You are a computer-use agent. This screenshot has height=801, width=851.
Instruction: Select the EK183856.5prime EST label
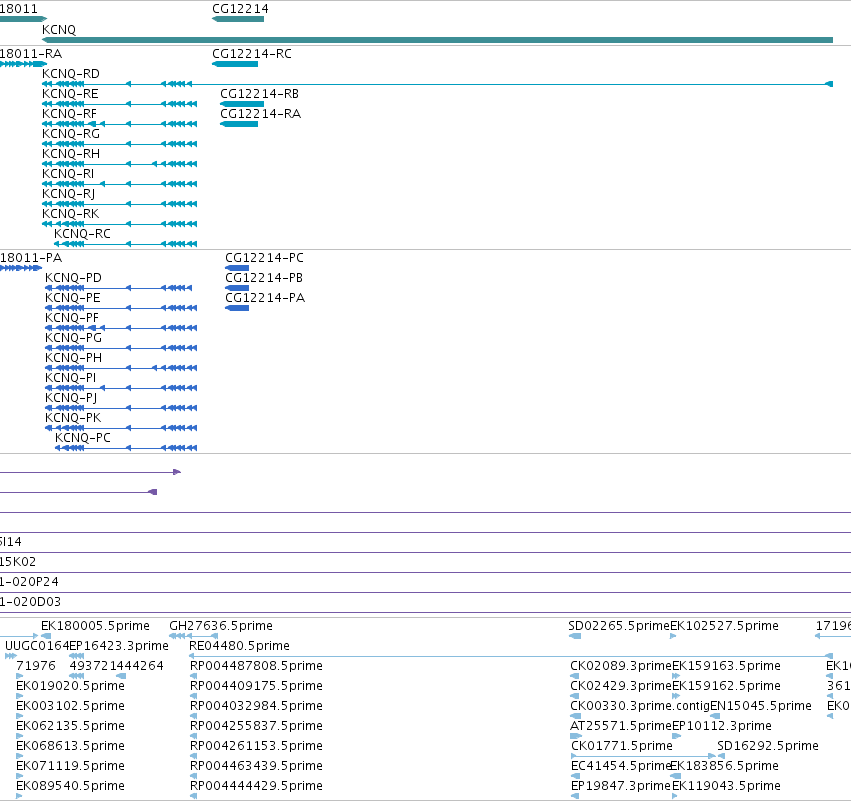(x=725, y=766)
